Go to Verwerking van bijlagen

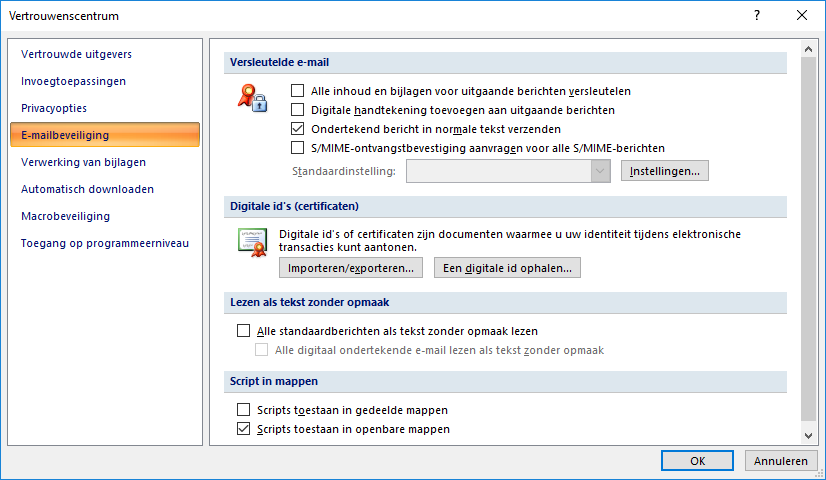83,162
